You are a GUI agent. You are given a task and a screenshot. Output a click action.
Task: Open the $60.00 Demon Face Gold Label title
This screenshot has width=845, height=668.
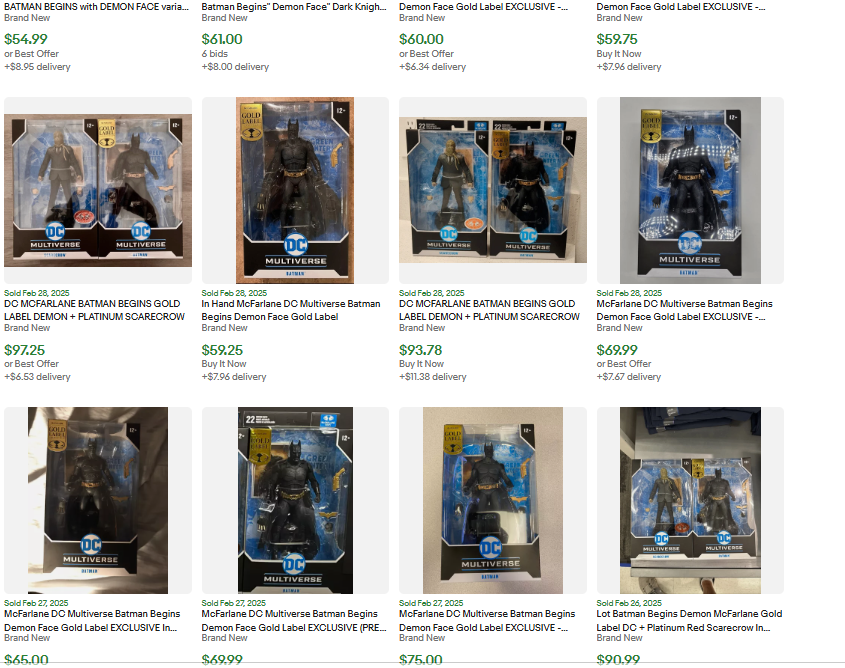coord(483,6)
